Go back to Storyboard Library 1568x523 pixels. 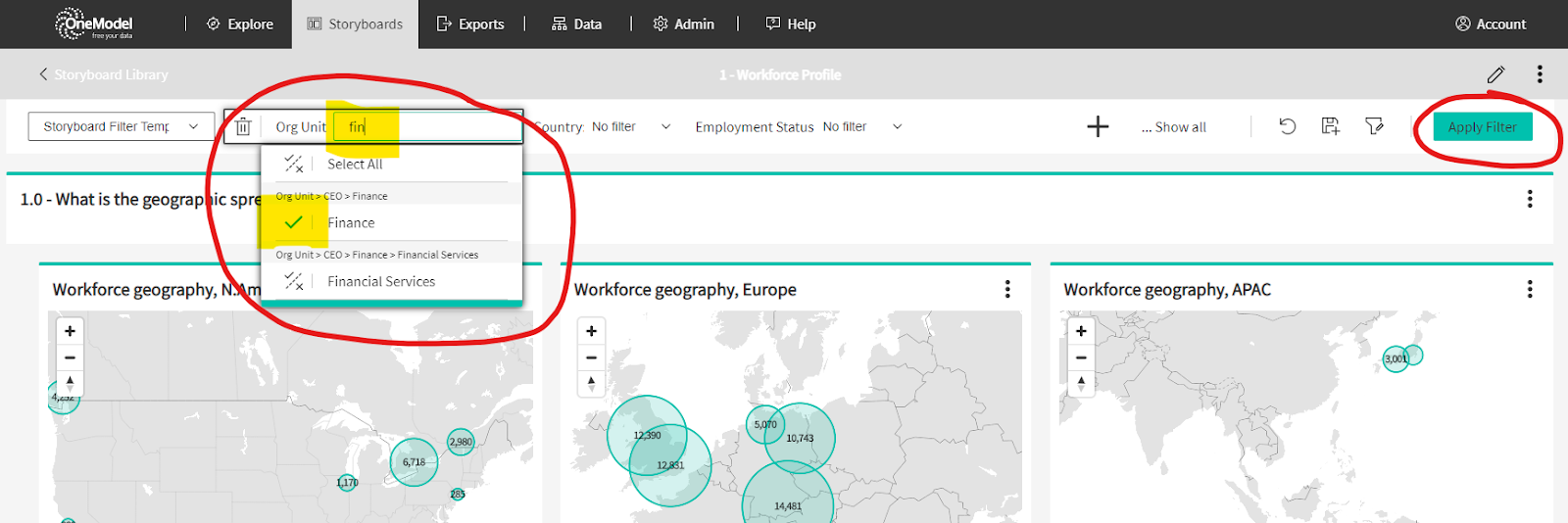point(104,74)
